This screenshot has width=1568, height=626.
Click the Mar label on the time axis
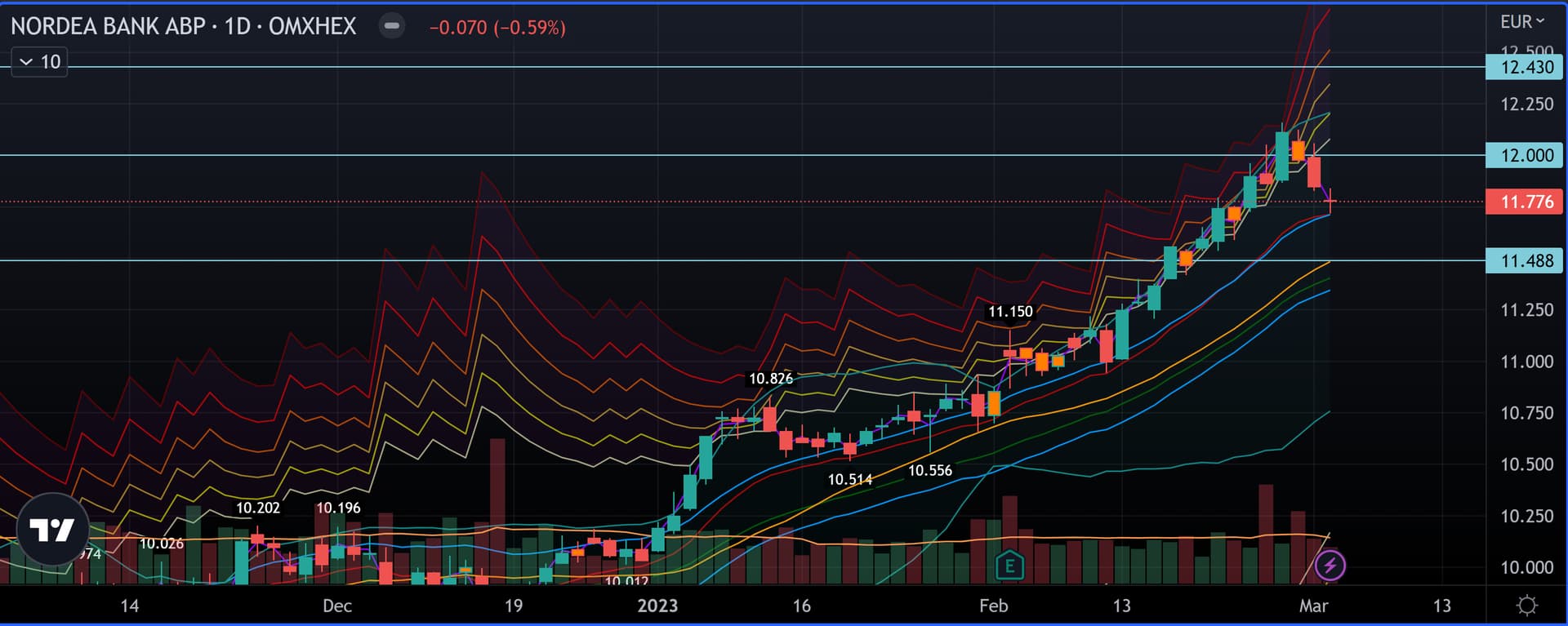click(1313, 606)
